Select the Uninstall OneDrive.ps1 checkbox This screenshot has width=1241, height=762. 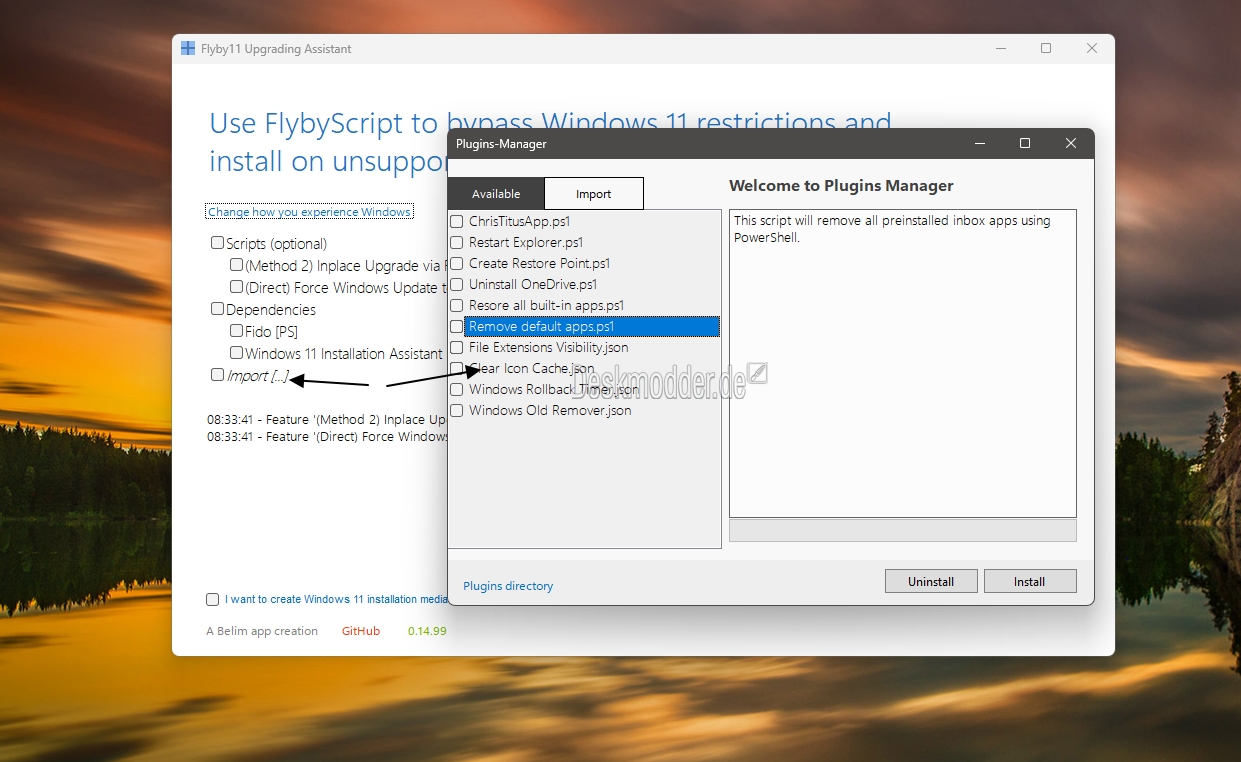[x=457, y=284]
